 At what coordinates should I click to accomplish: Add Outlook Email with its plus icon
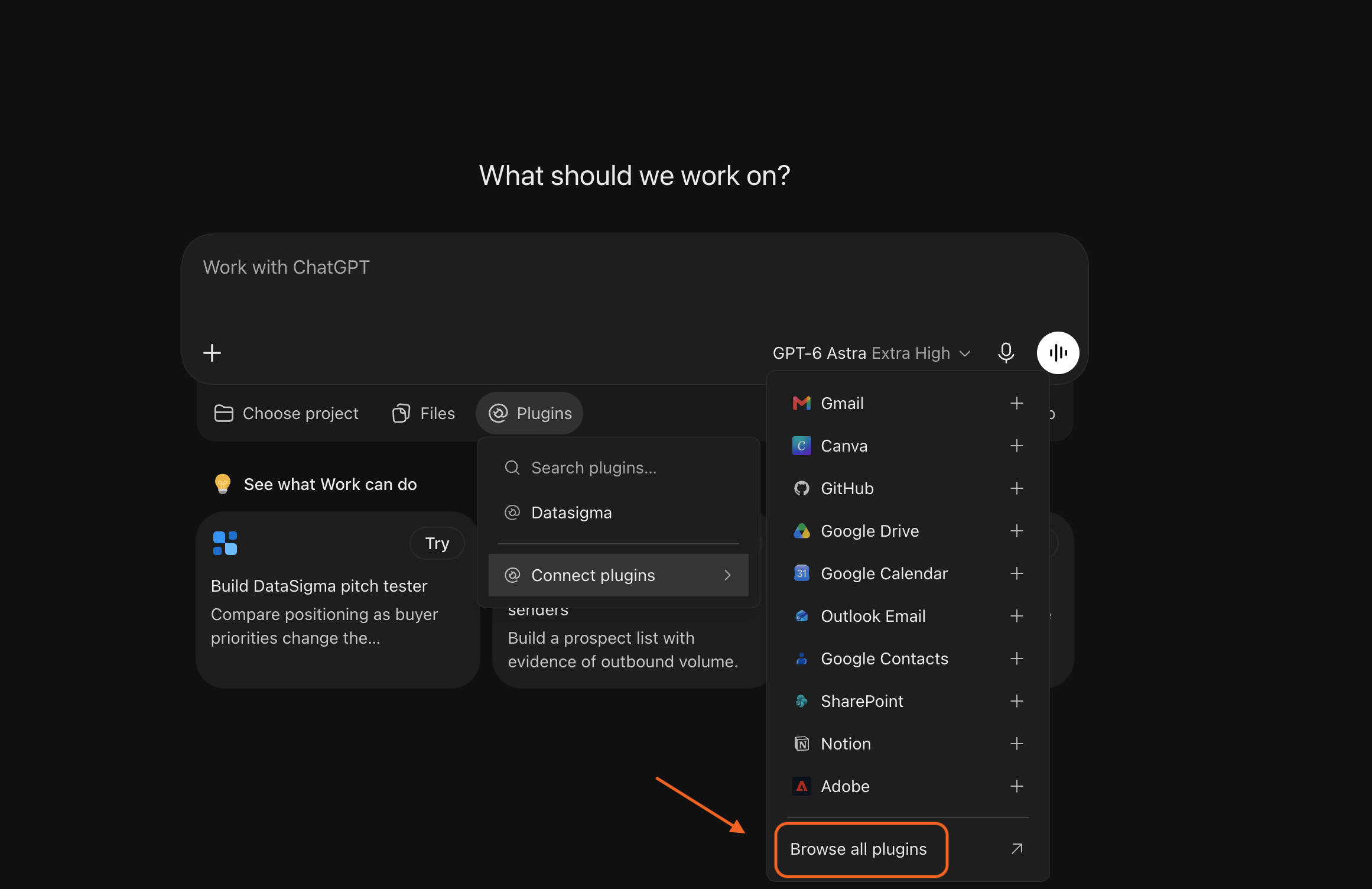pyautogui.click(x=1016, y=616)
